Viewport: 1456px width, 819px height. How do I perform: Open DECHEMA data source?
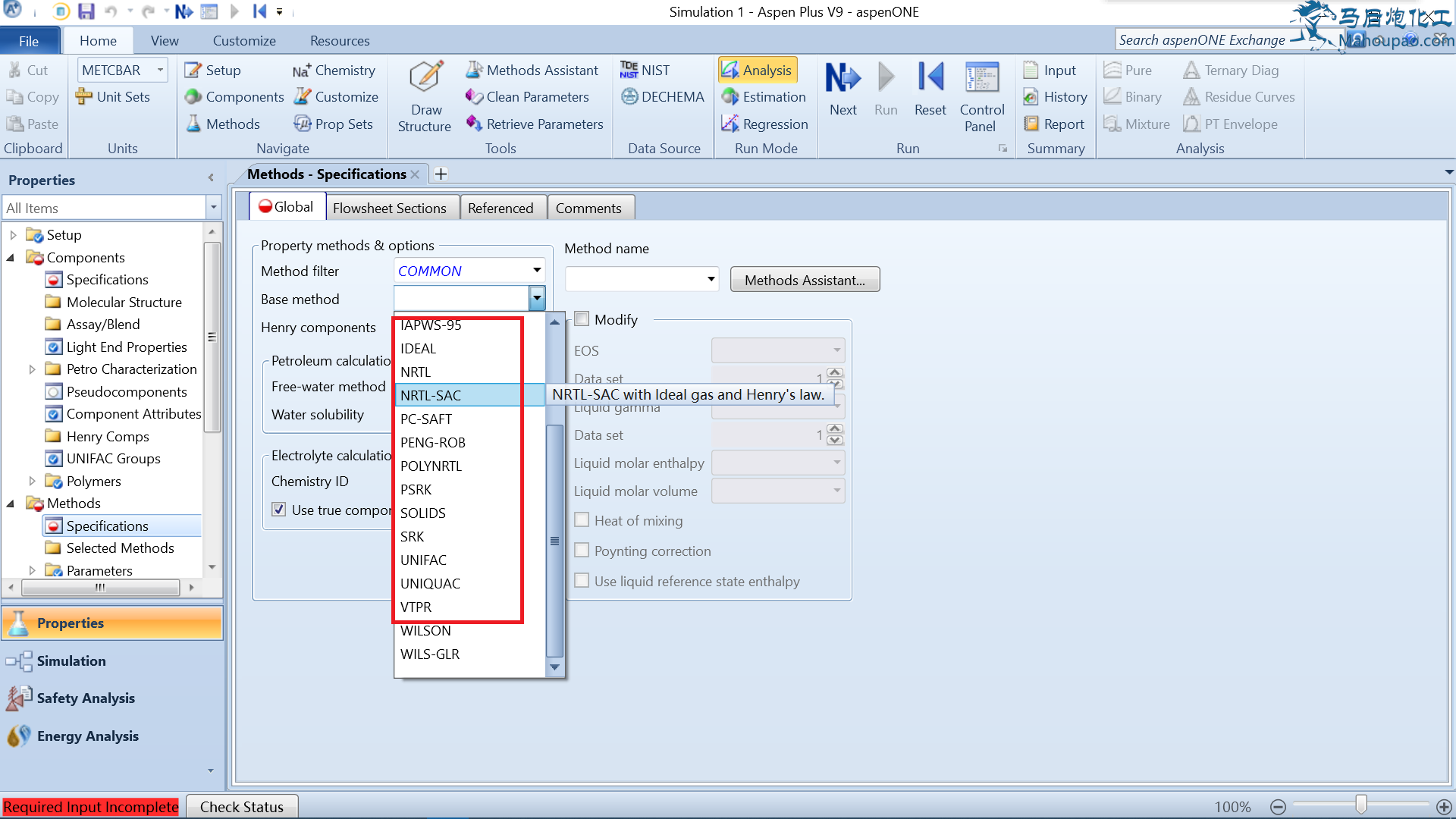point(662,97)
